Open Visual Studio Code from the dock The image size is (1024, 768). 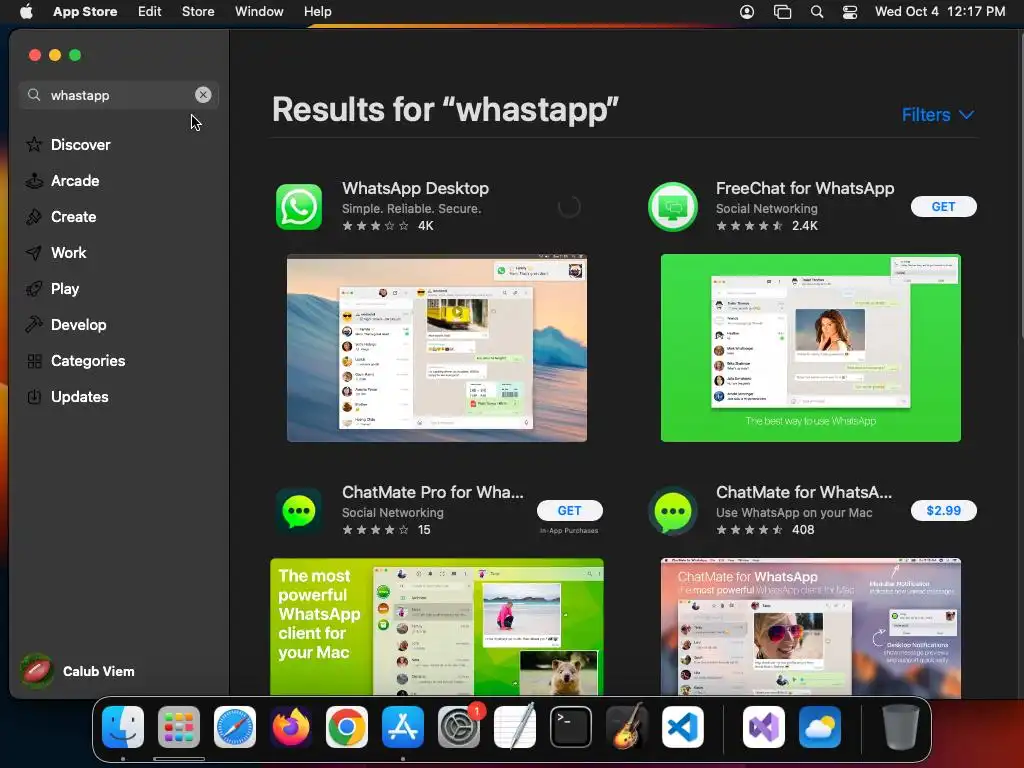pyautogui.click(x=683, y=727)
